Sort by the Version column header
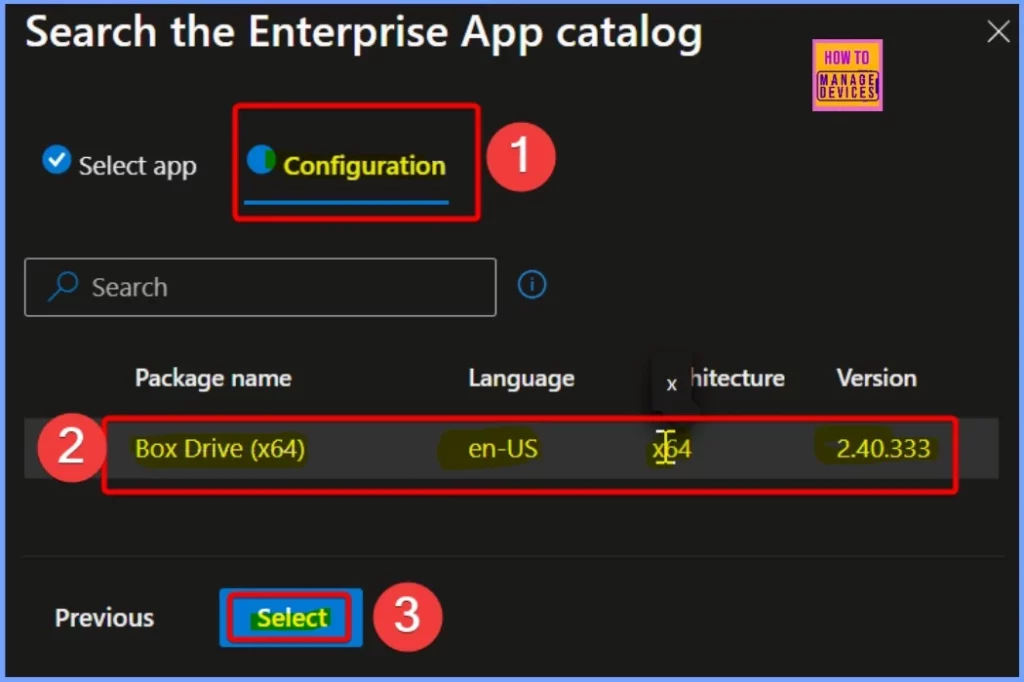The width and height of the screenshot is (1024, 682). coord(876,378)
